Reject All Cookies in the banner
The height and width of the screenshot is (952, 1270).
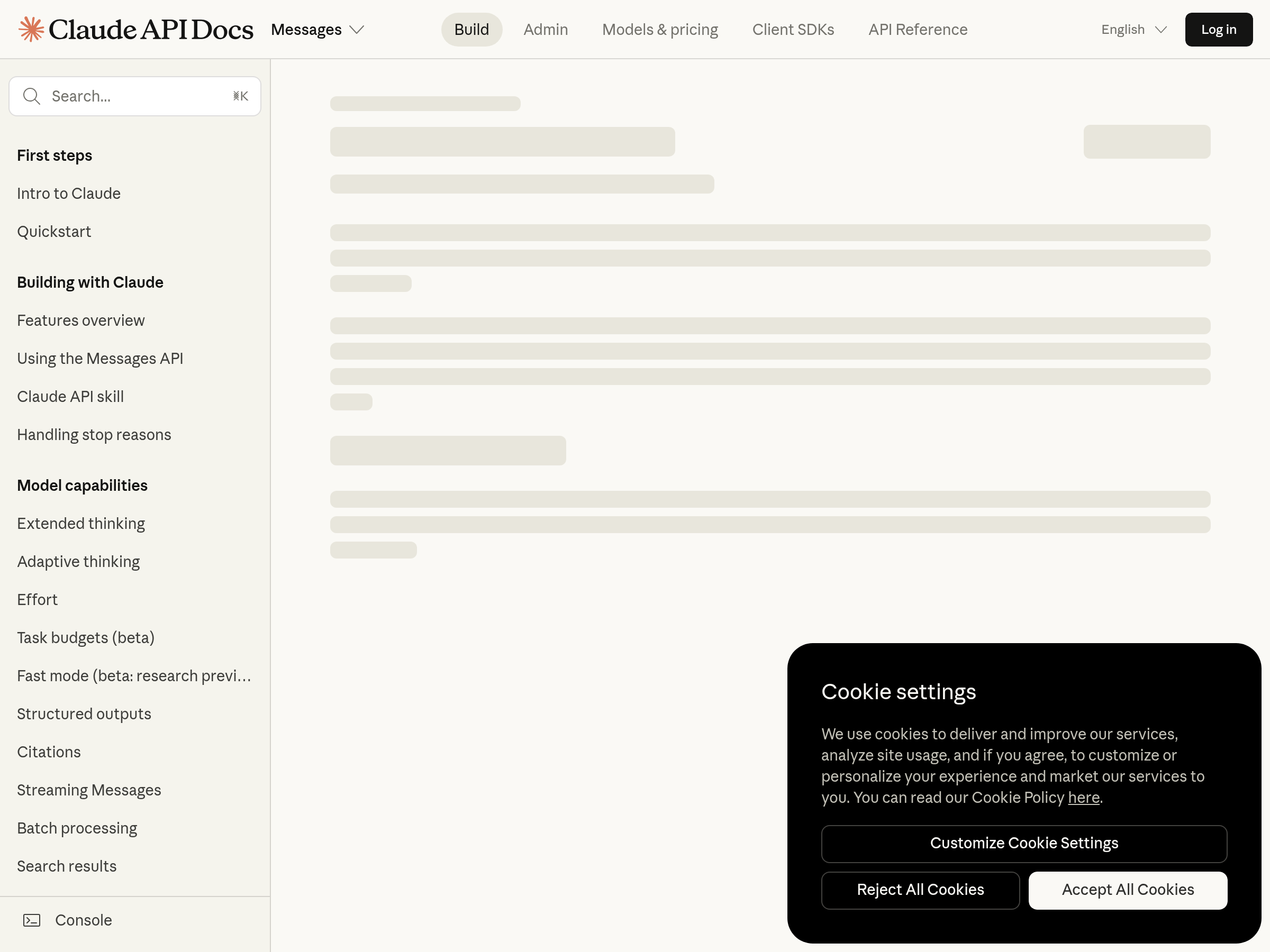pyautogui.click(x=920, y=890)
